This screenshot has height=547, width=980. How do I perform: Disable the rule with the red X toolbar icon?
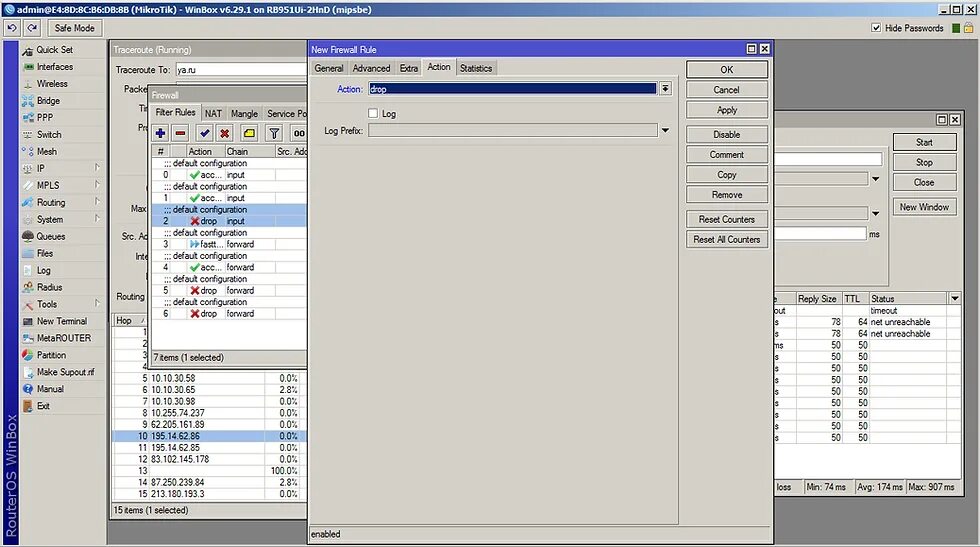click(x=224, y=133)
